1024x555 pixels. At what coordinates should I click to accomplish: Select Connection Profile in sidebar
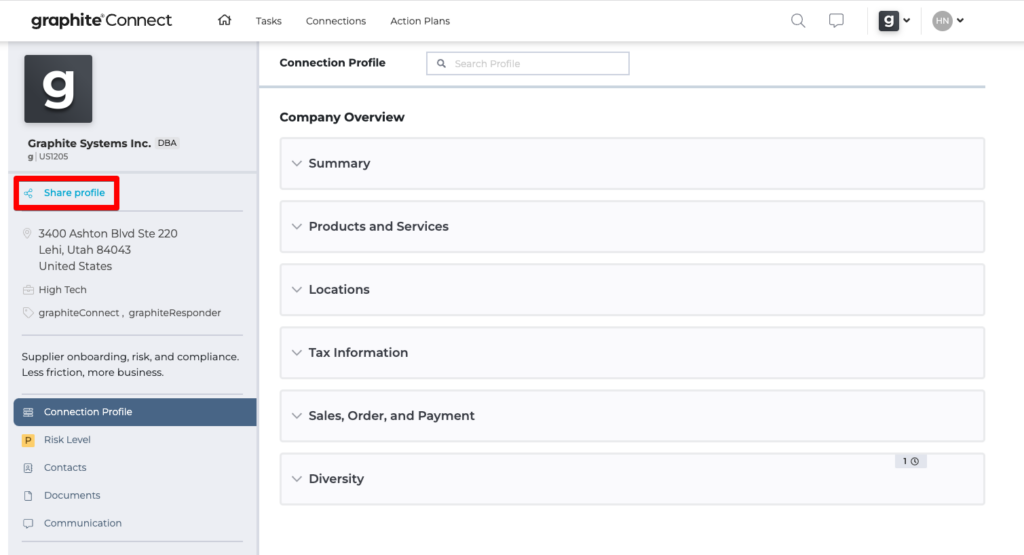[135, 412]
